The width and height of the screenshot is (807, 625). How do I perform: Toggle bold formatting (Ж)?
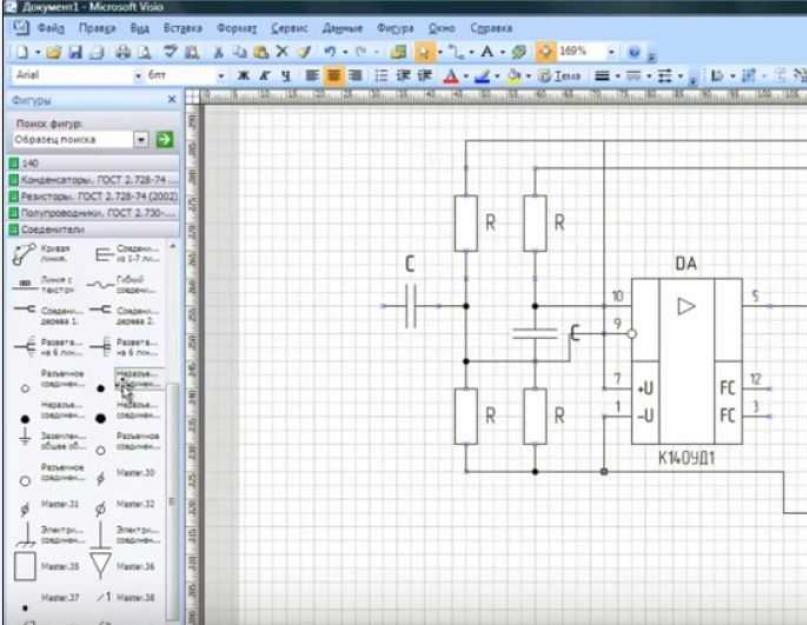point(243,76)
